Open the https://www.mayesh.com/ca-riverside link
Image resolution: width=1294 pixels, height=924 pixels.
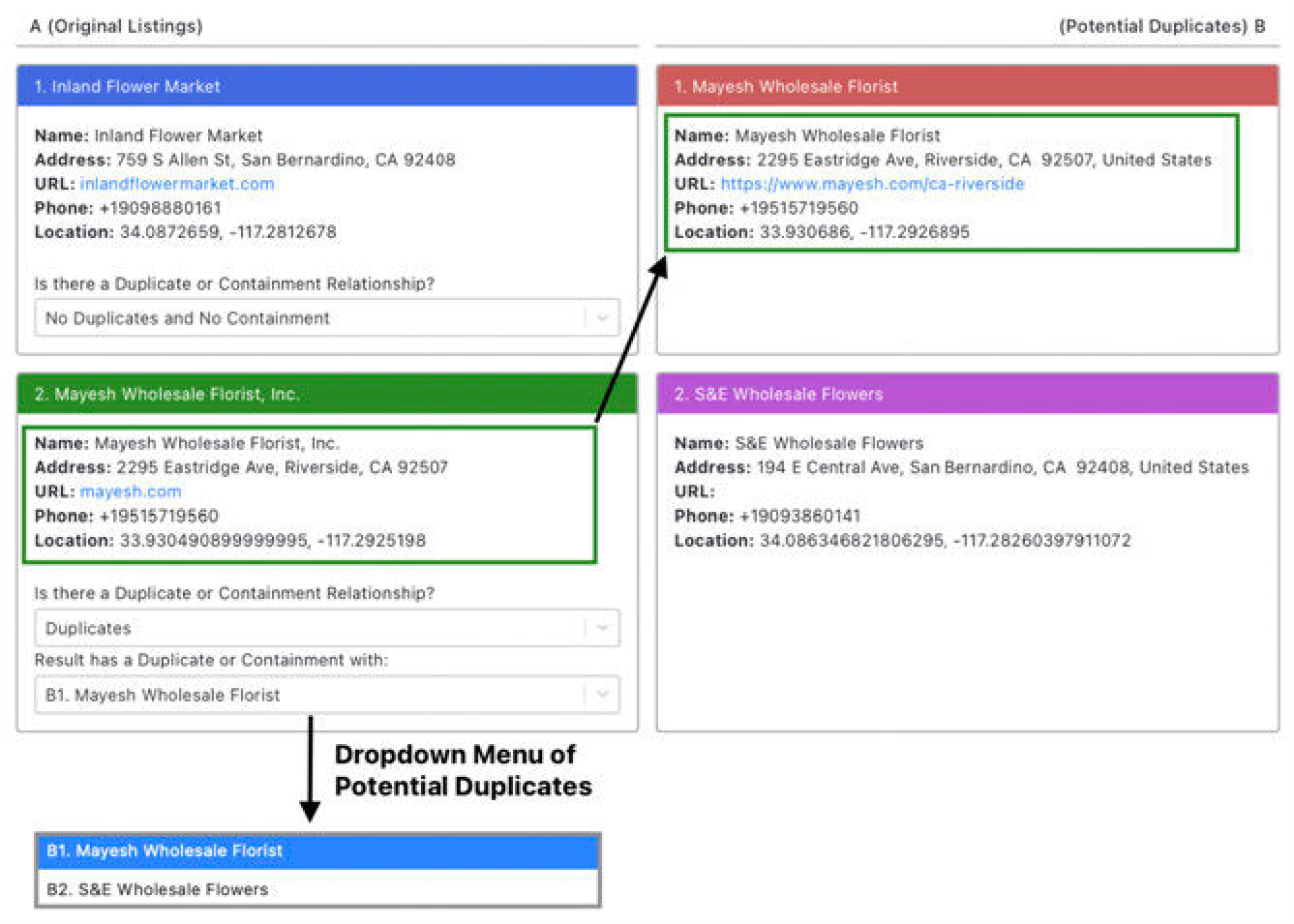click(x=872, y=184)
